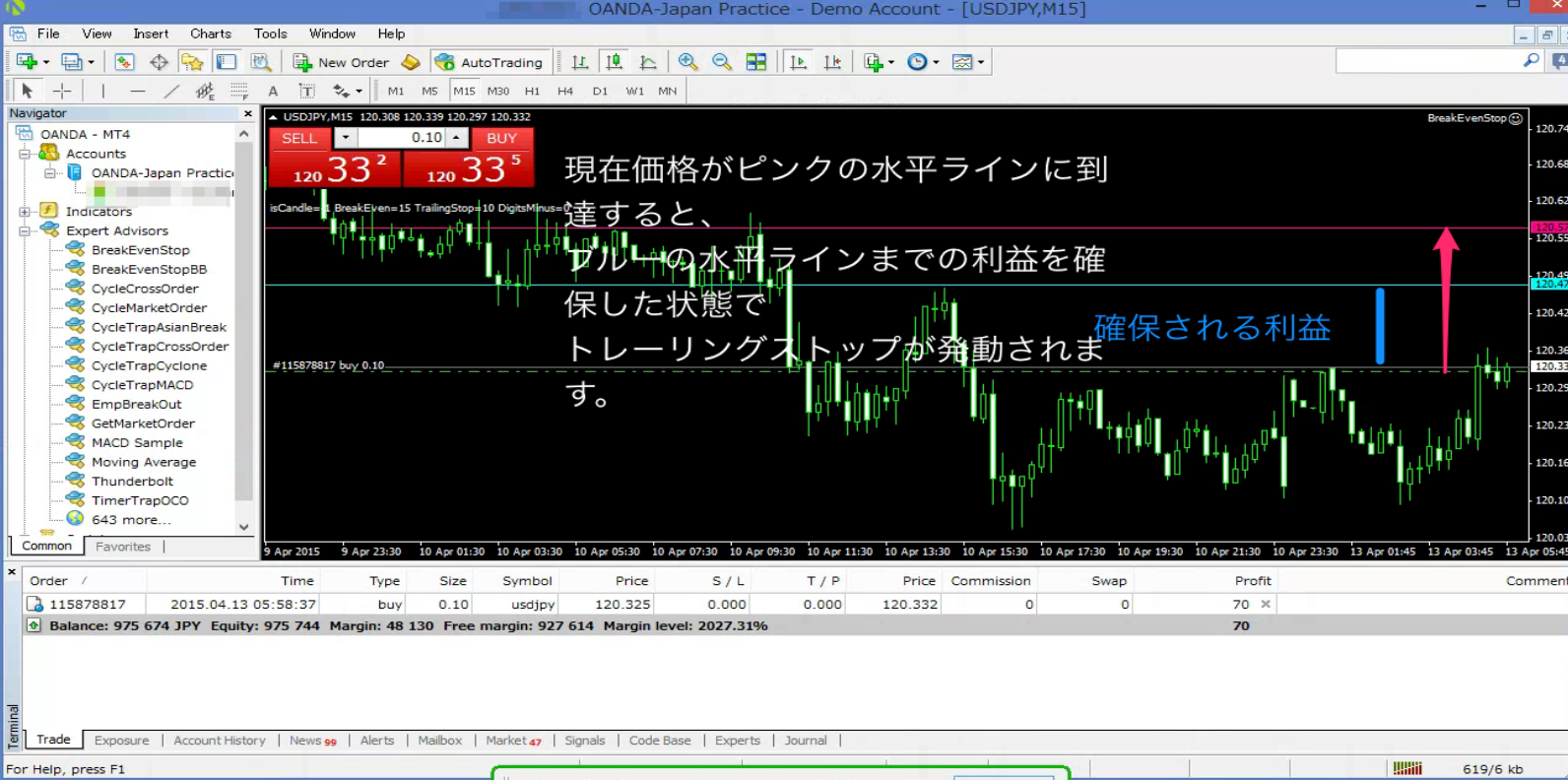This screenshot has height=780, width=1568.
Task: Switch to M1 timeframe
Action: [x=396, y=91]
